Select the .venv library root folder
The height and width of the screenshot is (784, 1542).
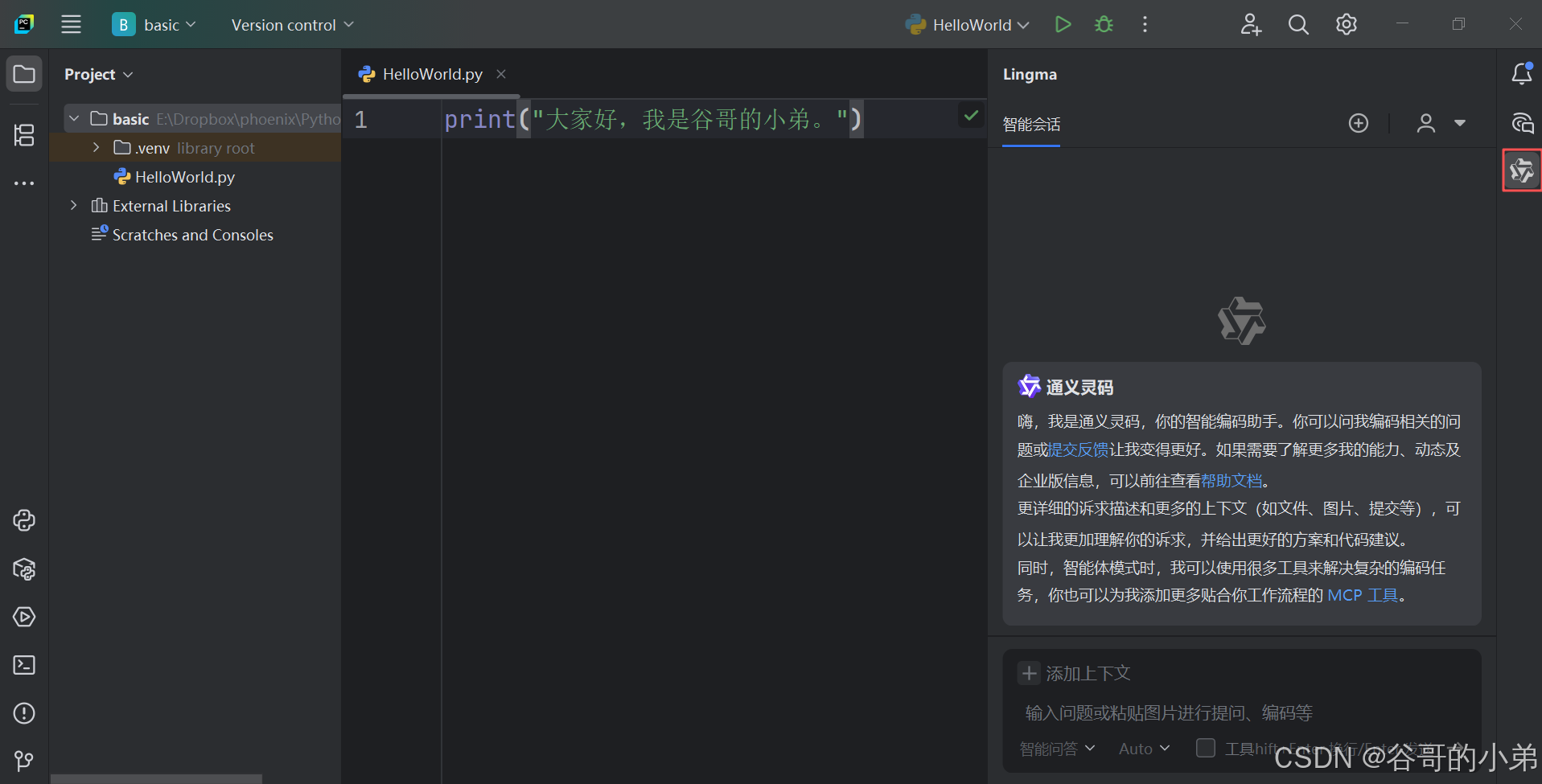tap(195, 148)
